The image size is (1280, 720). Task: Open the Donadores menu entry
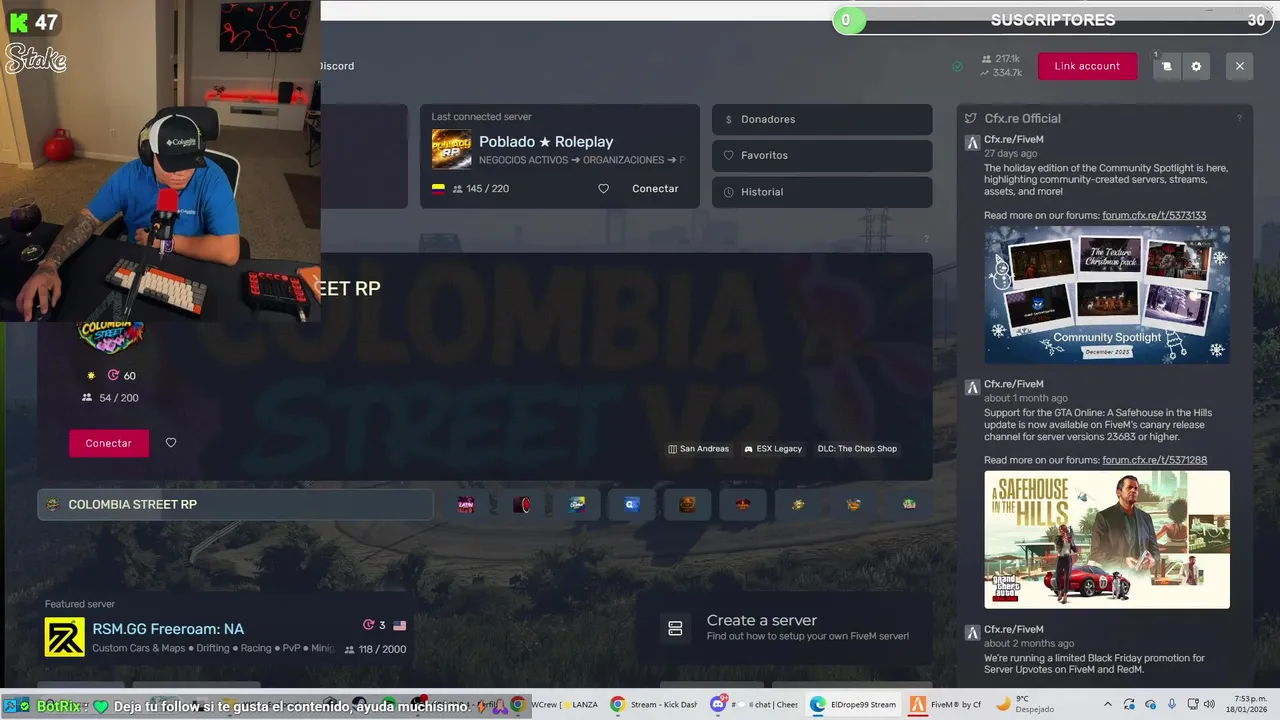(822, 119)
